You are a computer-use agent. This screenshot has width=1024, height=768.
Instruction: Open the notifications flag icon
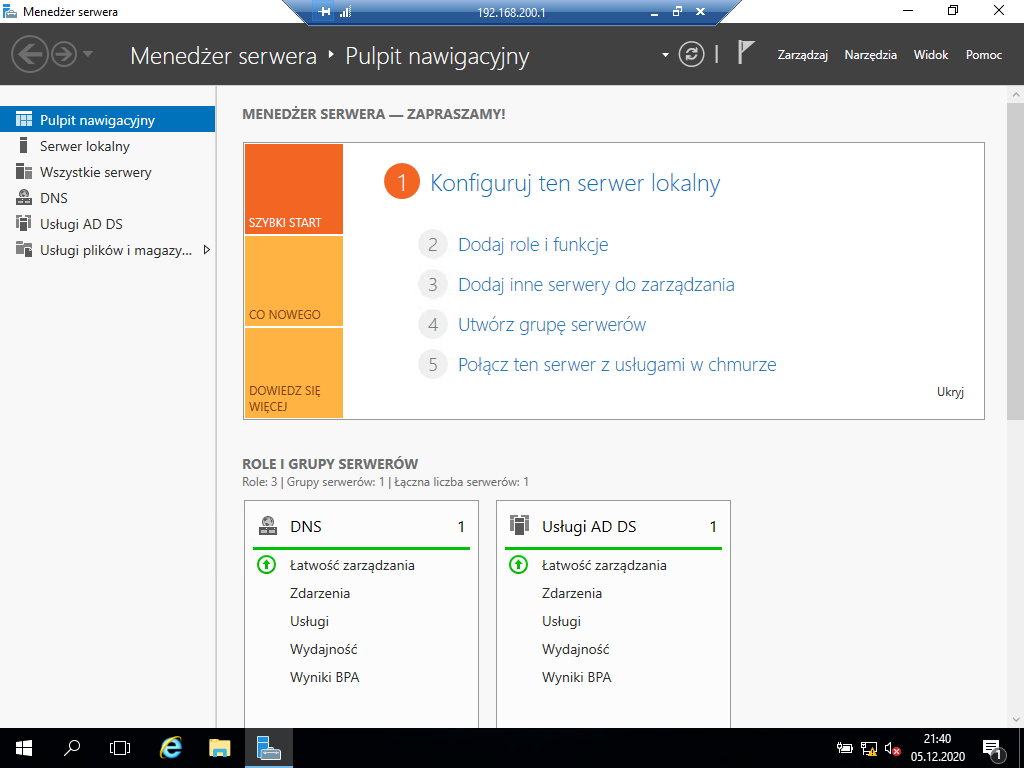[x=746, y=52]
